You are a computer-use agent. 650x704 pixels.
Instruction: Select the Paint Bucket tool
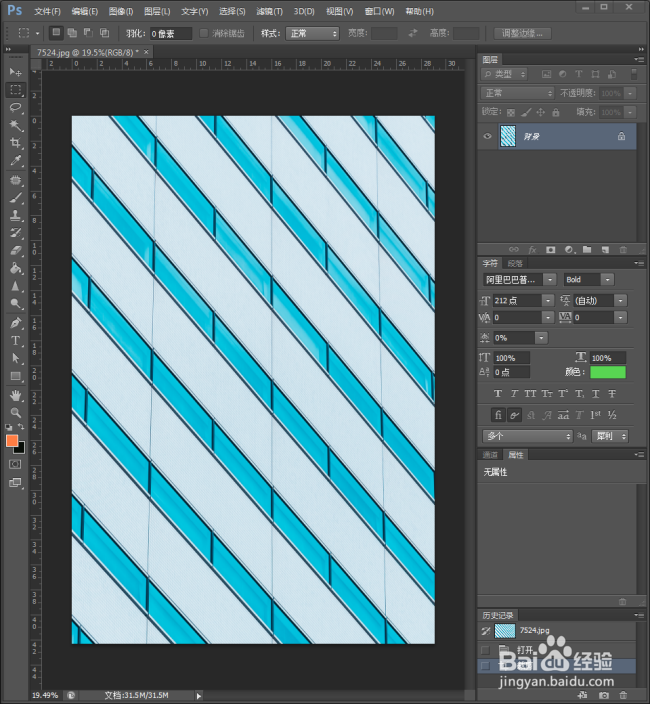coord(15,268)
